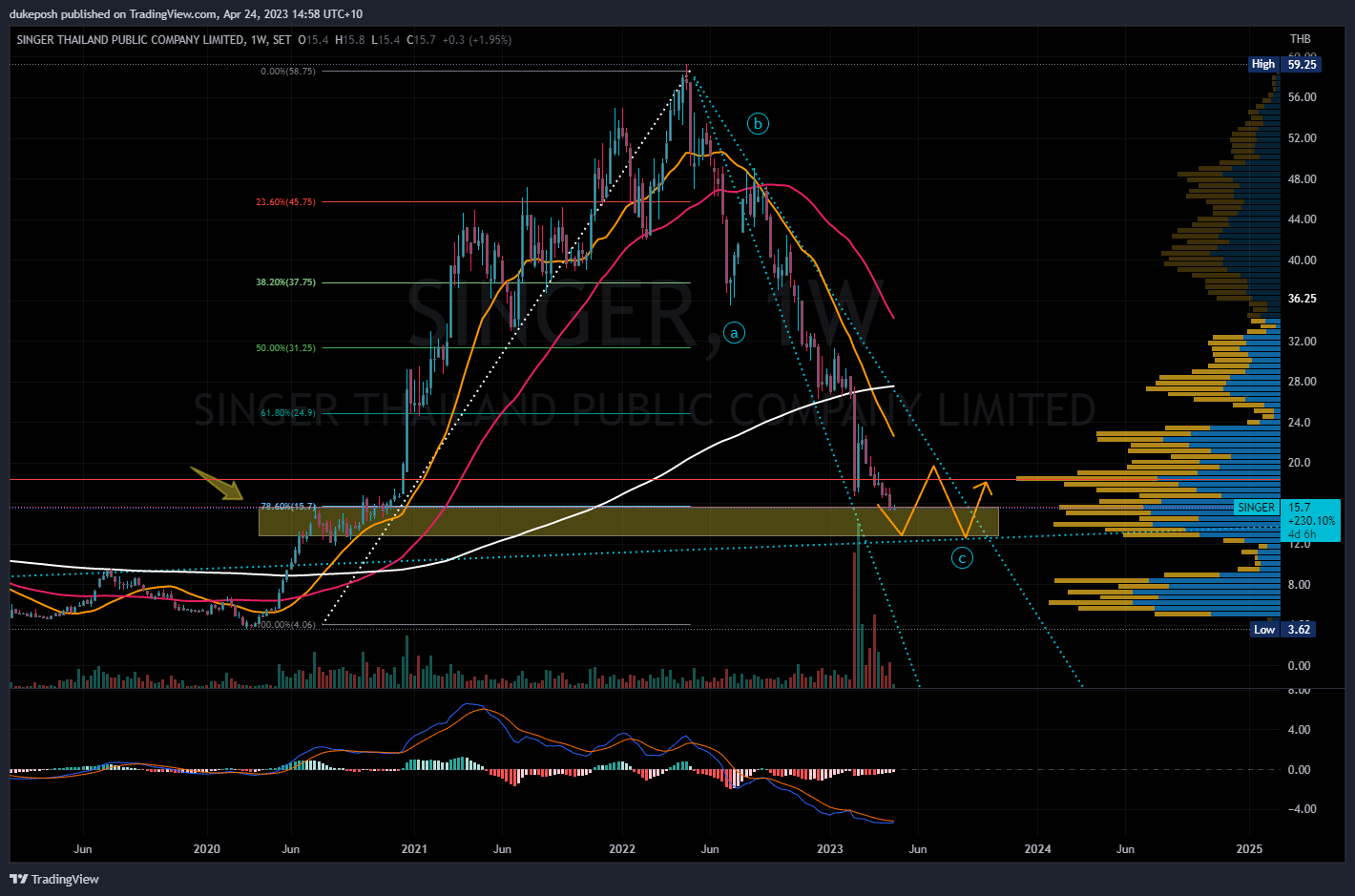
Task: Select the C15.7 close value
Action: click(x=421, y=40)
